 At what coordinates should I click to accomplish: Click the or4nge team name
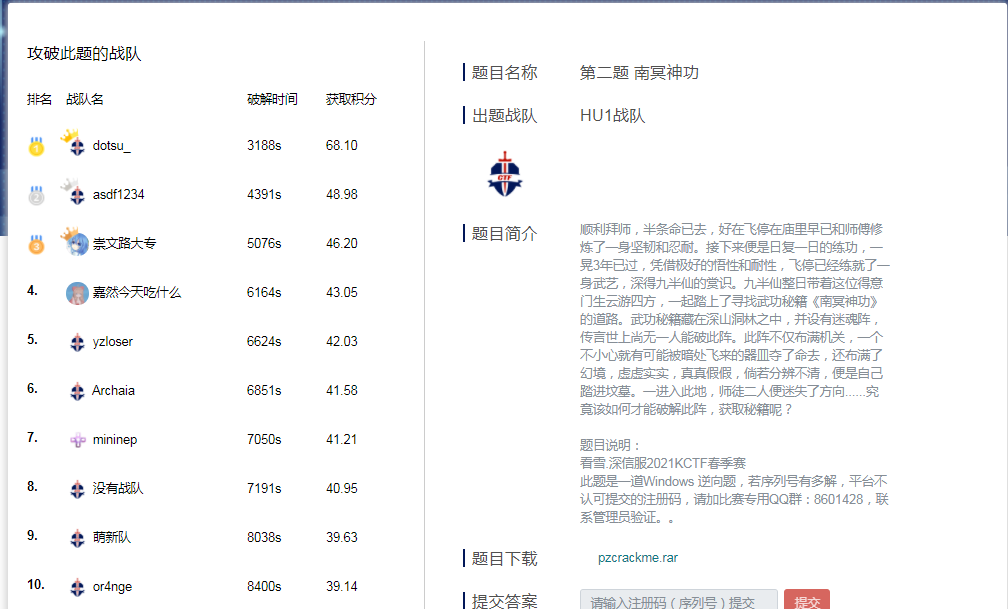point(112,587)
